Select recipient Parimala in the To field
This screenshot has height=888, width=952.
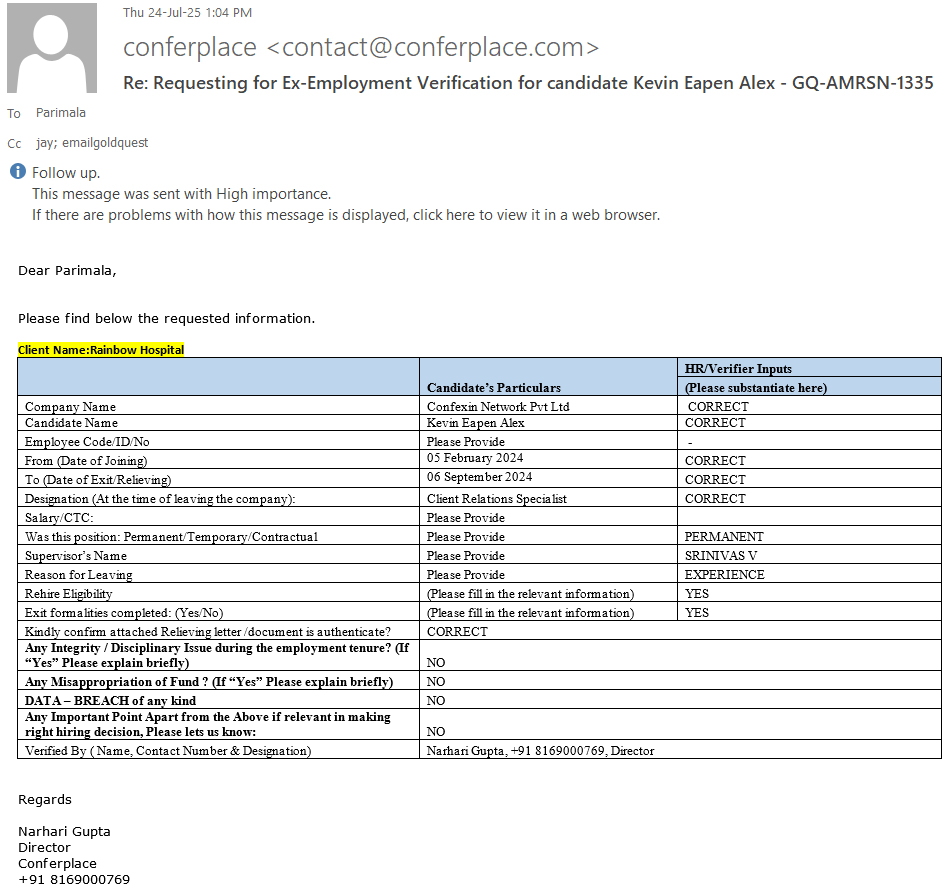[61, 113]
